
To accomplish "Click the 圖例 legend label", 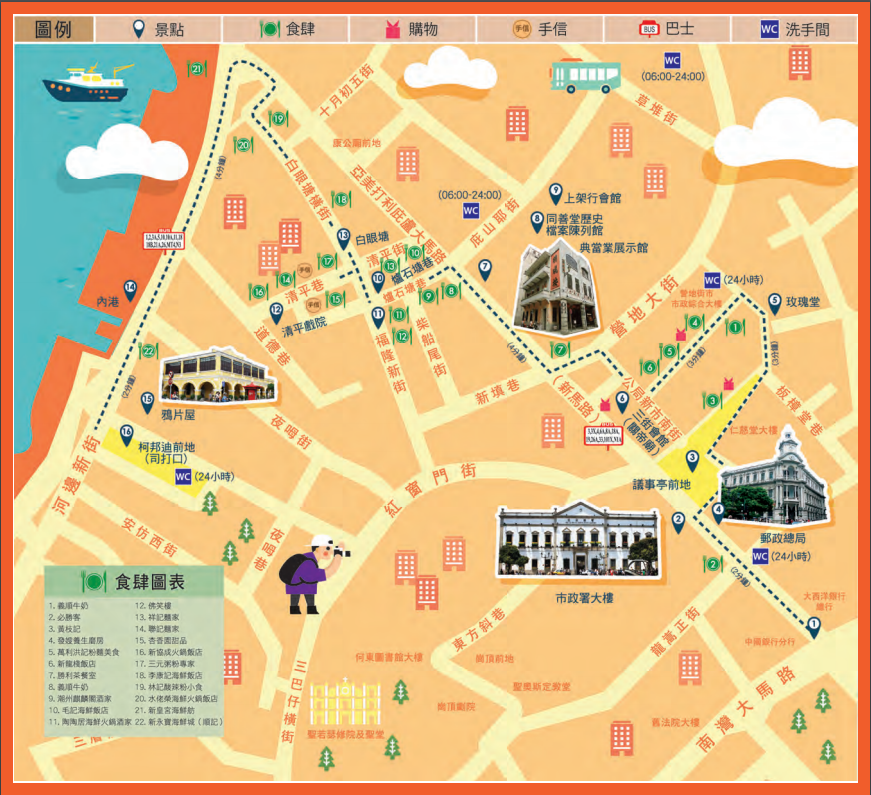I will coord(54,29).
